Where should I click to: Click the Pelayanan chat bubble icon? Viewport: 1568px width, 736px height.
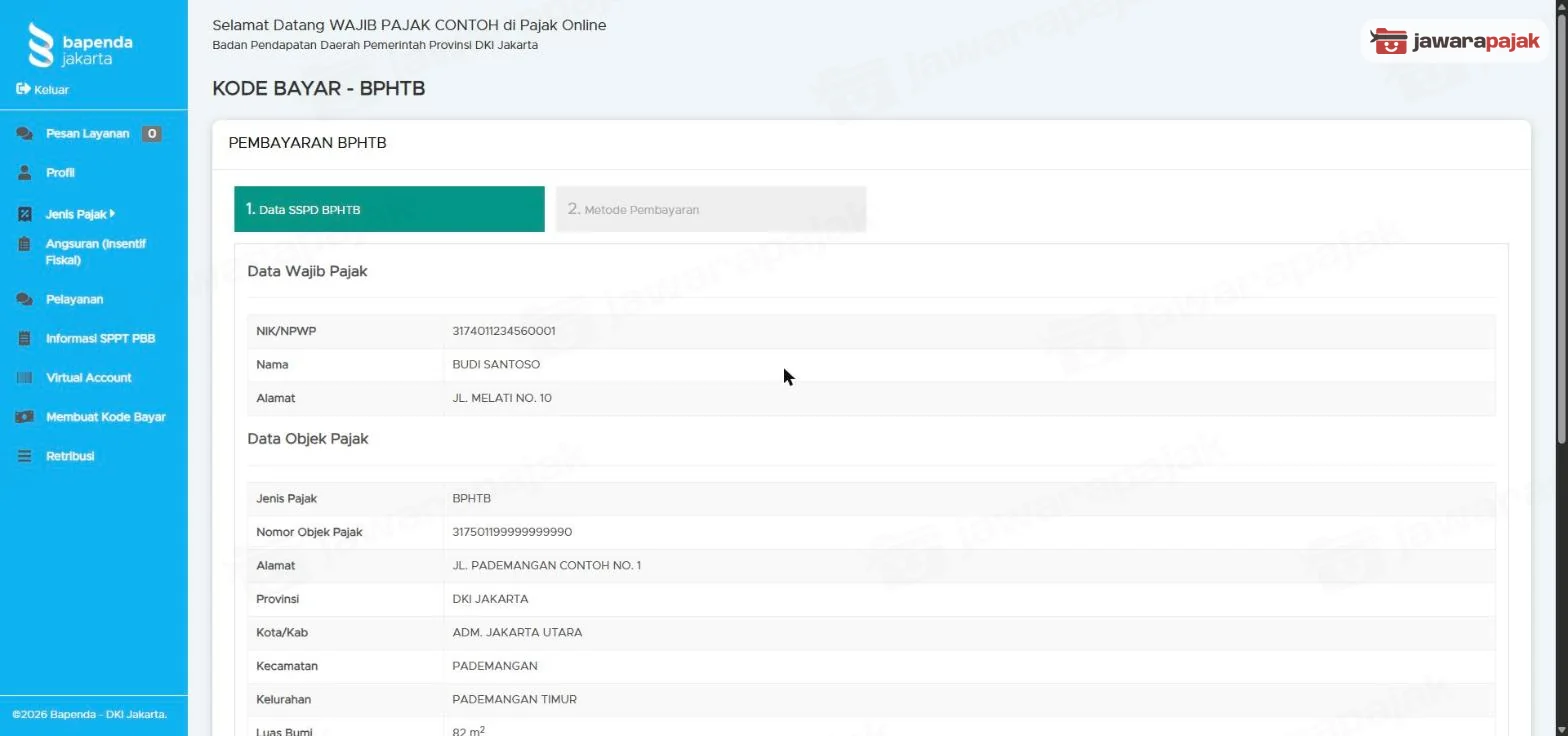[x=25, y=299]
